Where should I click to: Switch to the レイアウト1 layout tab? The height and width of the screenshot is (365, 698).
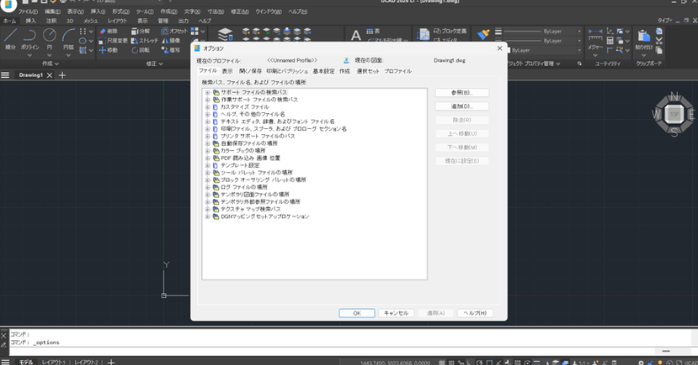pos(54,362)
